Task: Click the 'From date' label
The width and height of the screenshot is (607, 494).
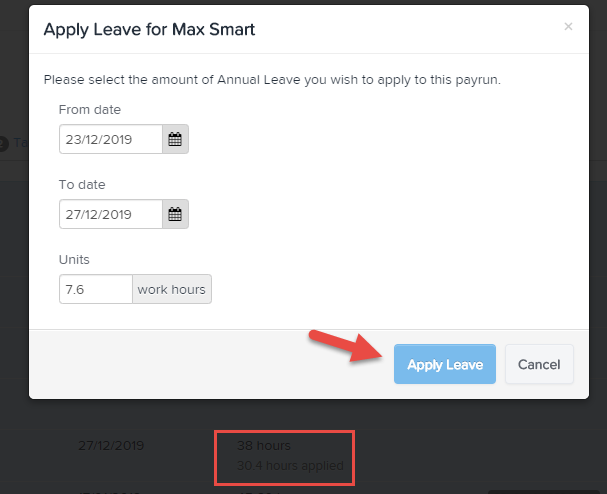Action: [x=90, y=110]
